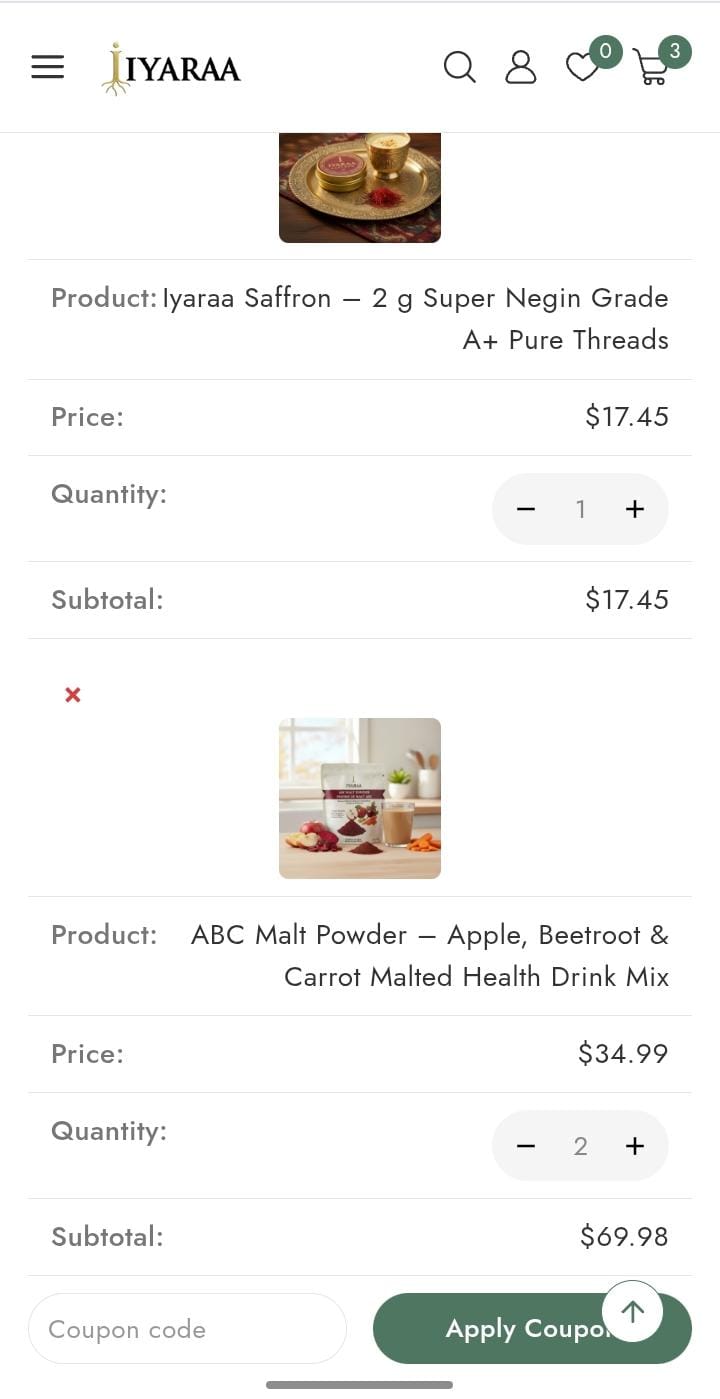
Task: Decrease Saffron quantity with minus button
Action: pyautogui.click(x=526, y=509)
